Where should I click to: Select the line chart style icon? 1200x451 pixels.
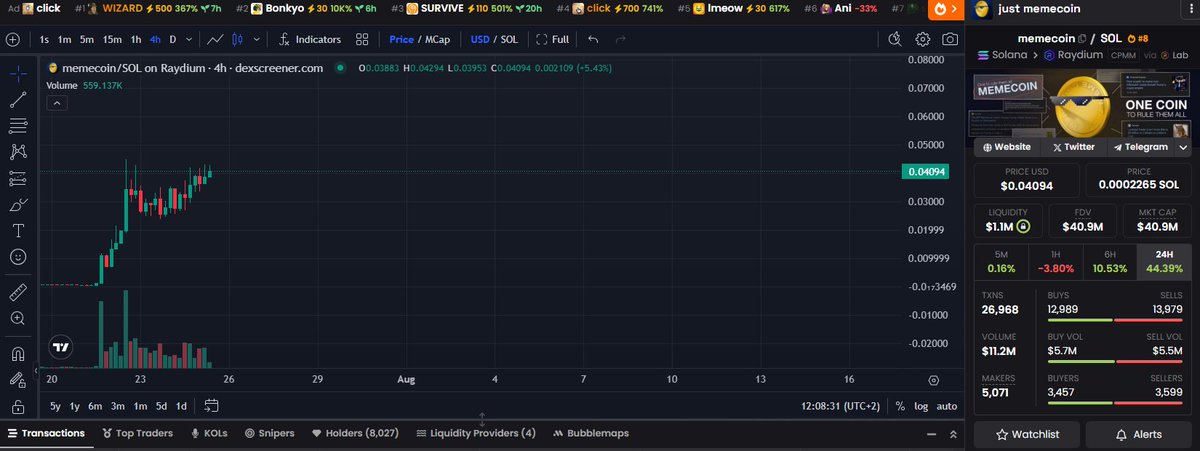click(216, 40)
